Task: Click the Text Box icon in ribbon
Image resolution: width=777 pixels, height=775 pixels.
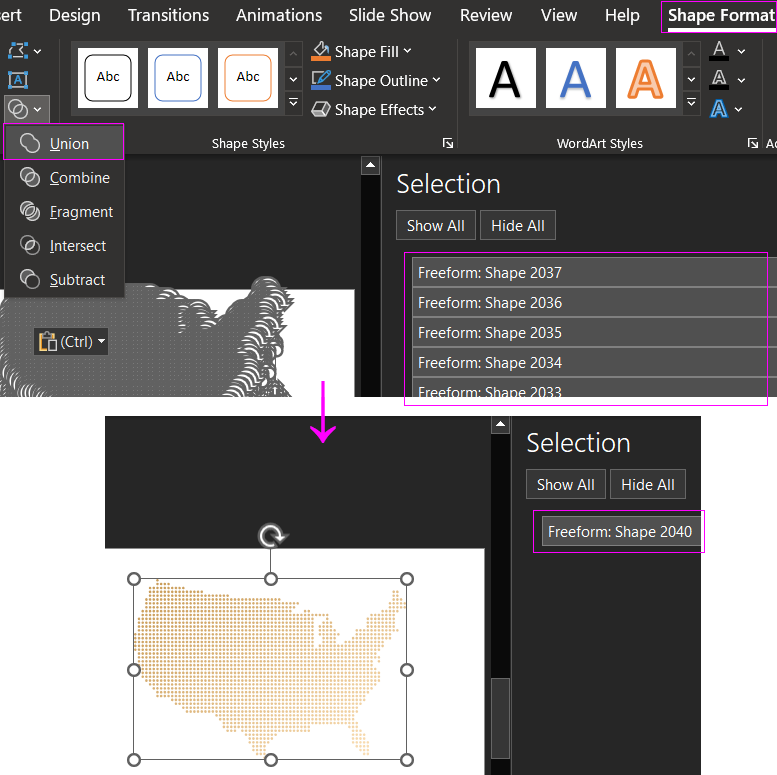Action: click(x=18, y=80)
